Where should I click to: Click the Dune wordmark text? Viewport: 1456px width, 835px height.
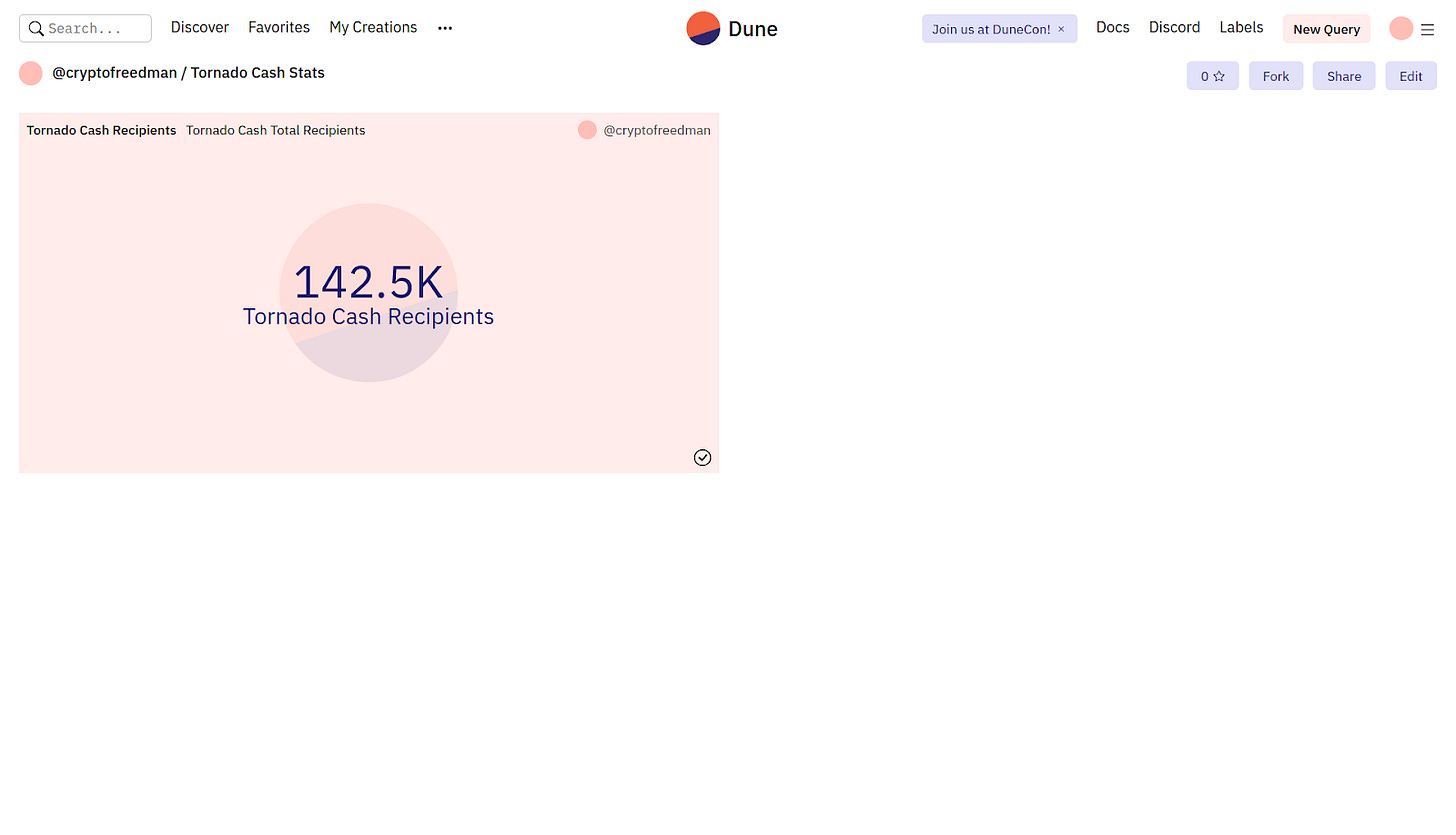[x=753, y=29]
